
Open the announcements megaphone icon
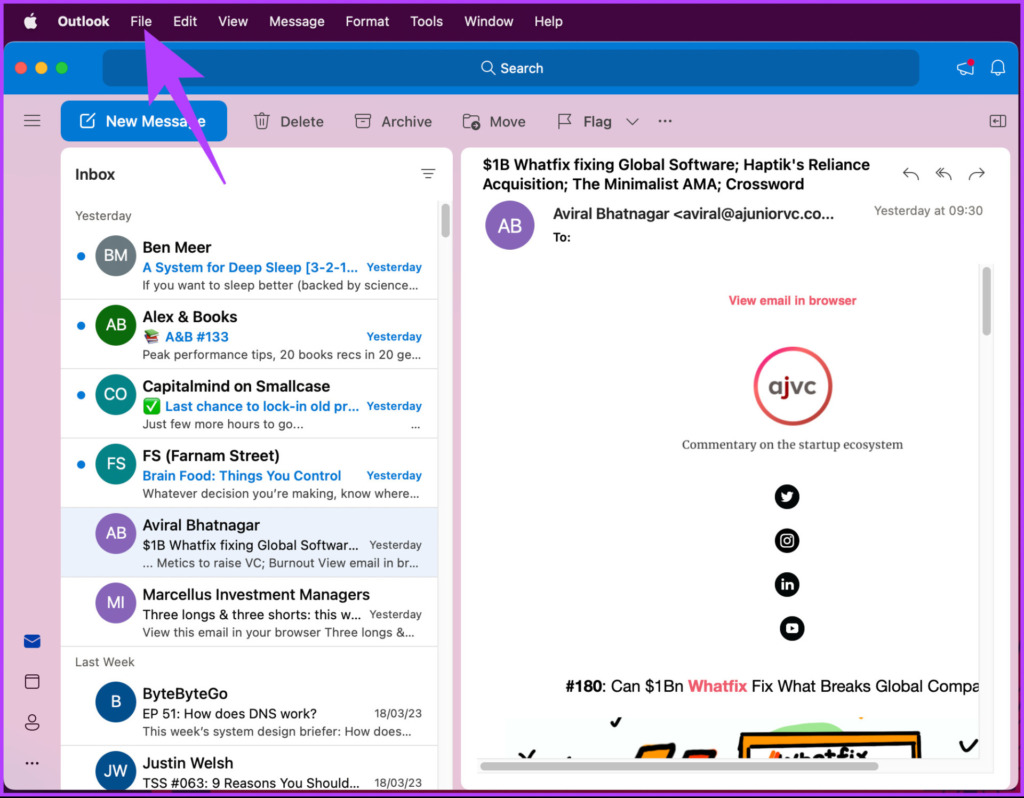pyautogui.click(x=965, y=67)
